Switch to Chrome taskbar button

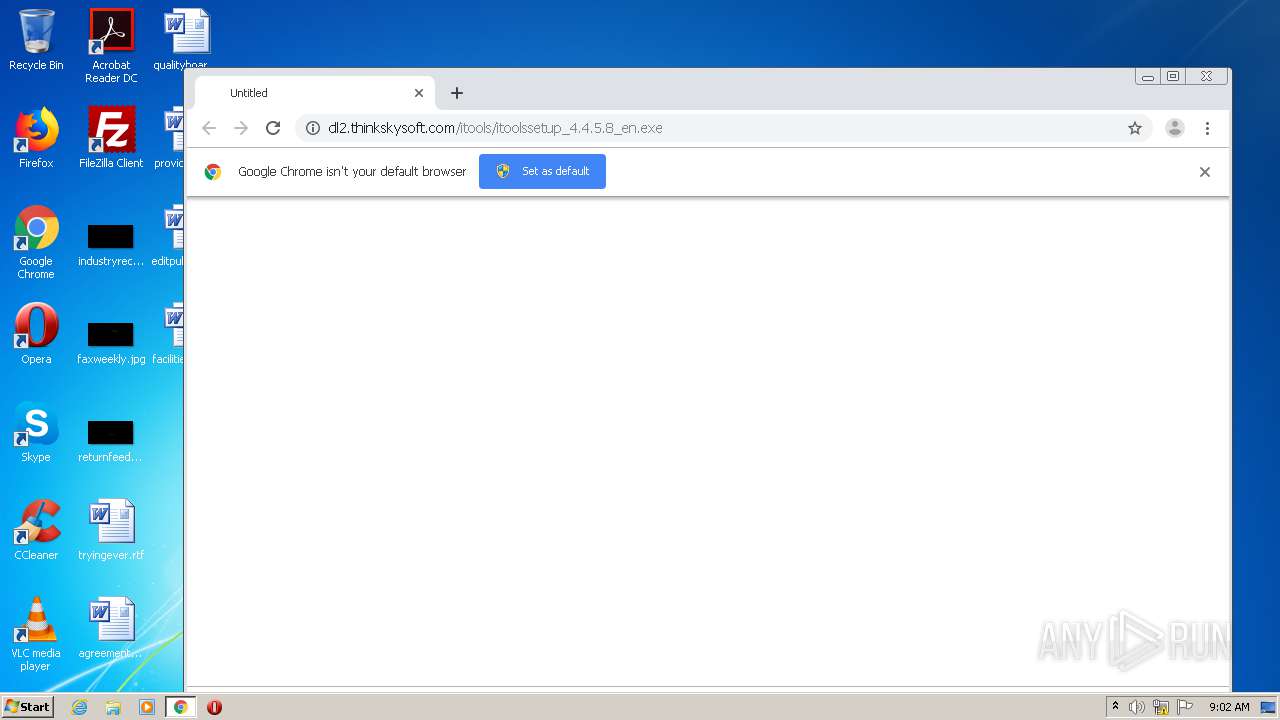(x=180, y=707)
